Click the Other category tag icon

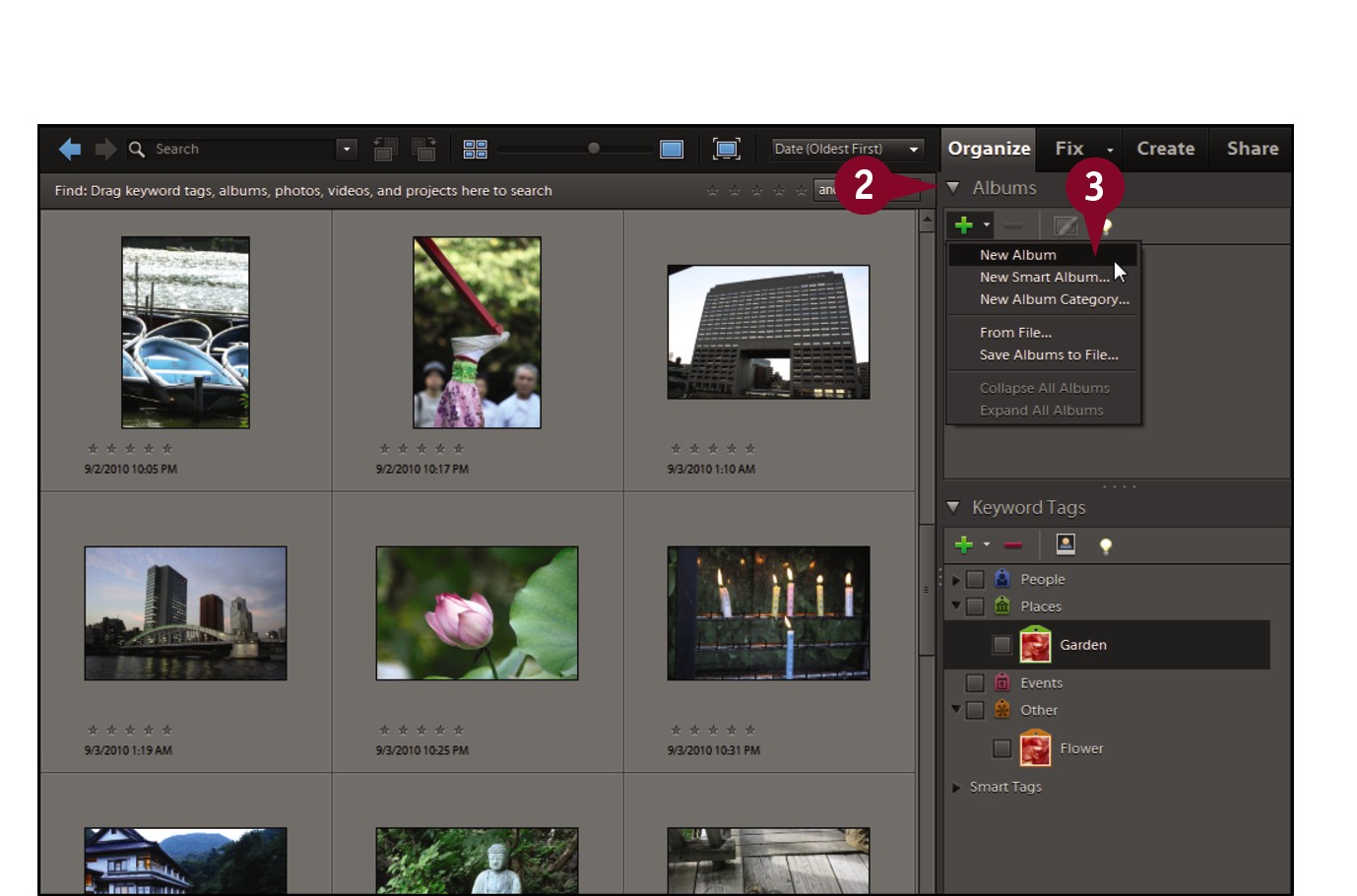(x=1002, y=709)
